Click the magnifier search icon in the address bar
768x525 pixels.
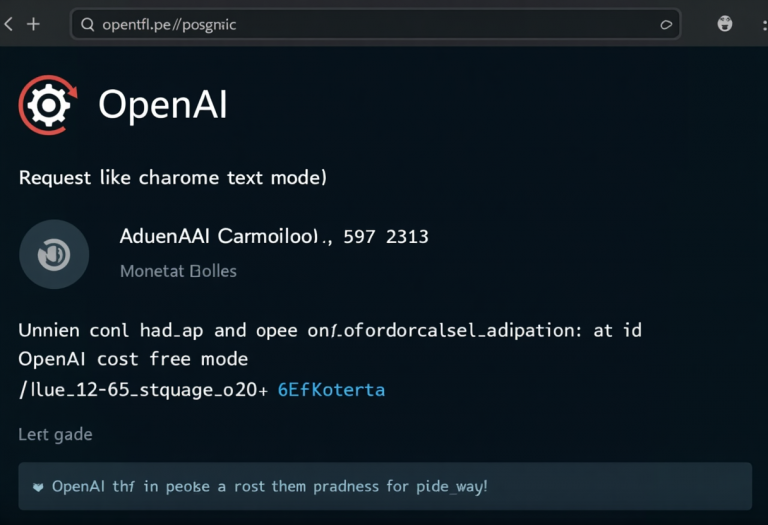(87, 24)
